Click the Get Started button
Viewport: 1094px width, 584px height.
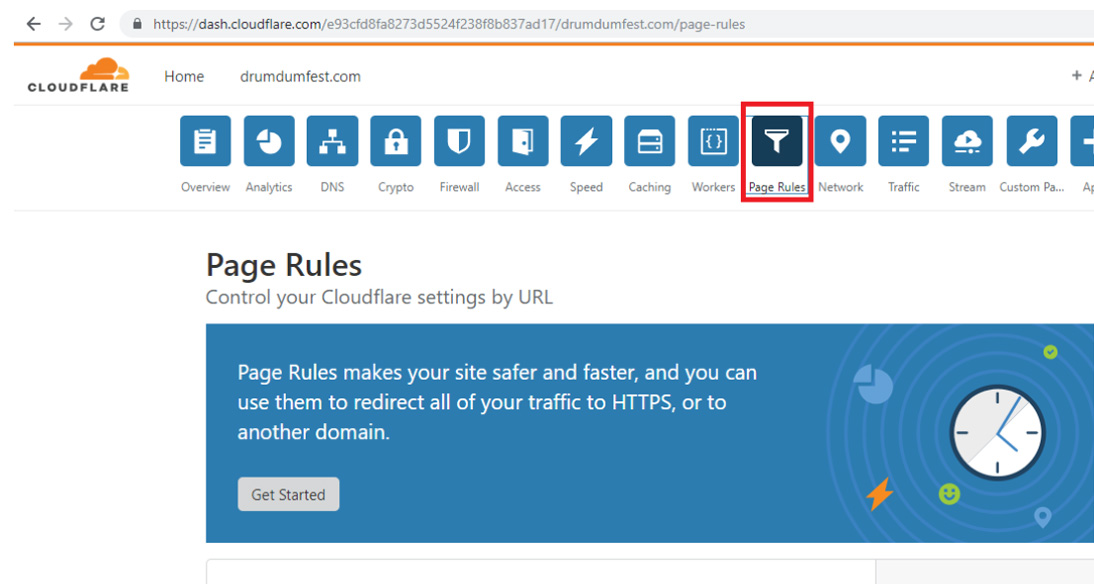288,494
